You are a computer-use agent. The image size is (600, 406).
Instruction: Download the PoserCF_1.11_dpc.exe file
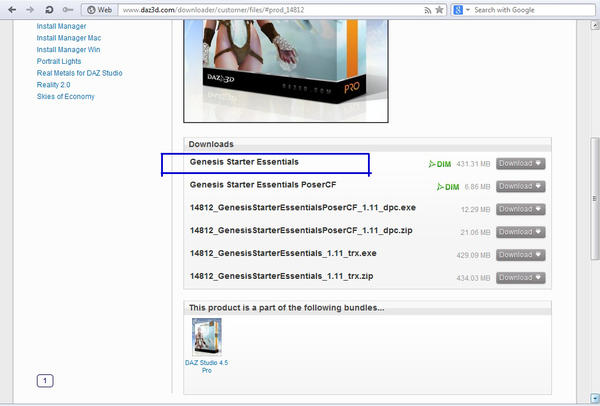click(x=520, y=209)
